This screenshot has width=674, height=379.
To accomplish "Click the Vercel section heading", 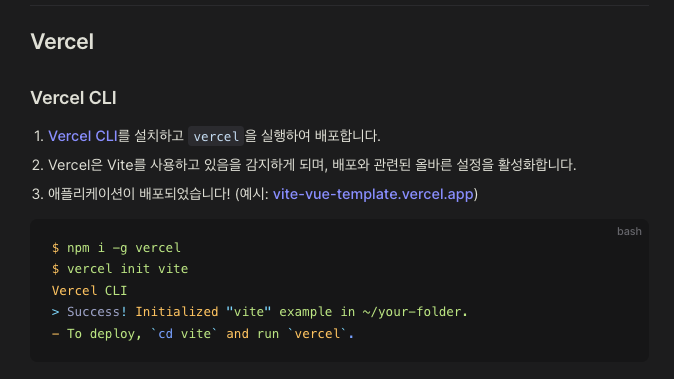I will (x=62, y=42).
